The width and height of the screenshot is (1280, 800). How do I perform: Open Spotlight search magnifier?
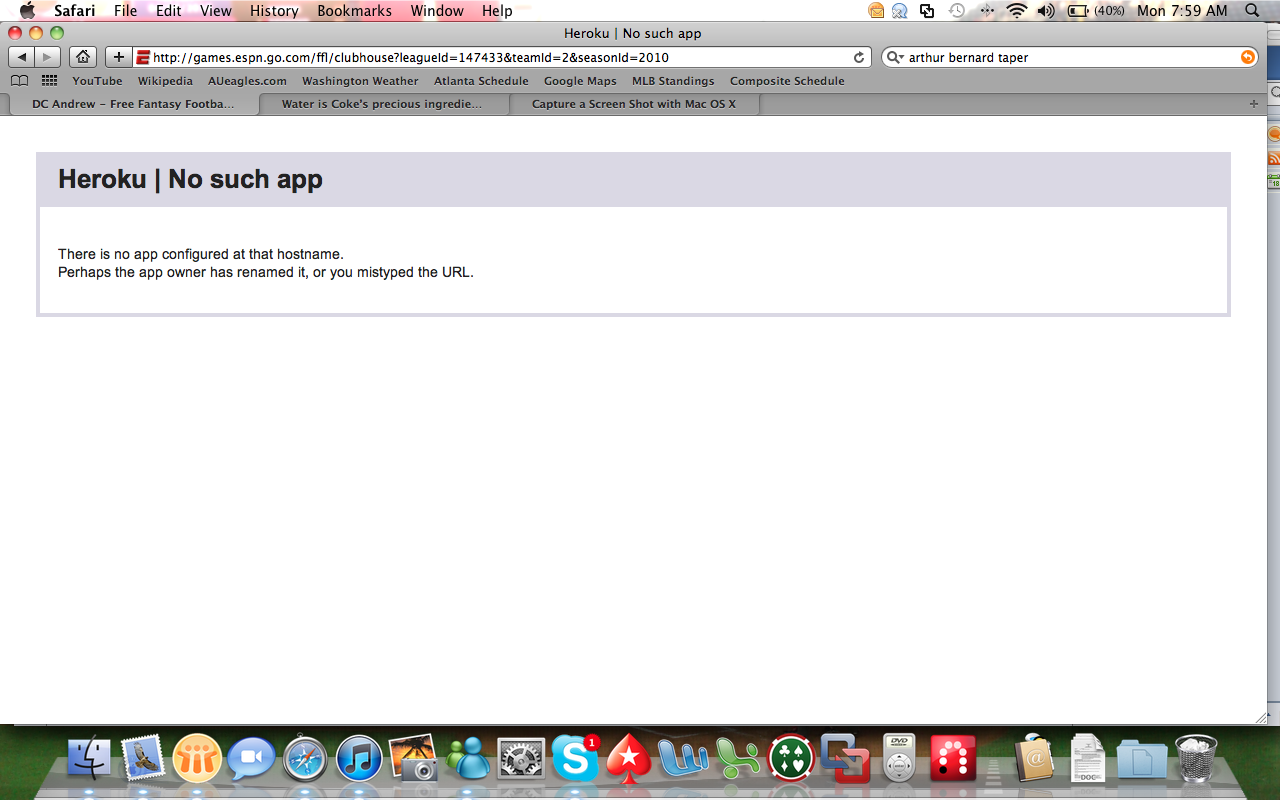(x=1252, y=11)
